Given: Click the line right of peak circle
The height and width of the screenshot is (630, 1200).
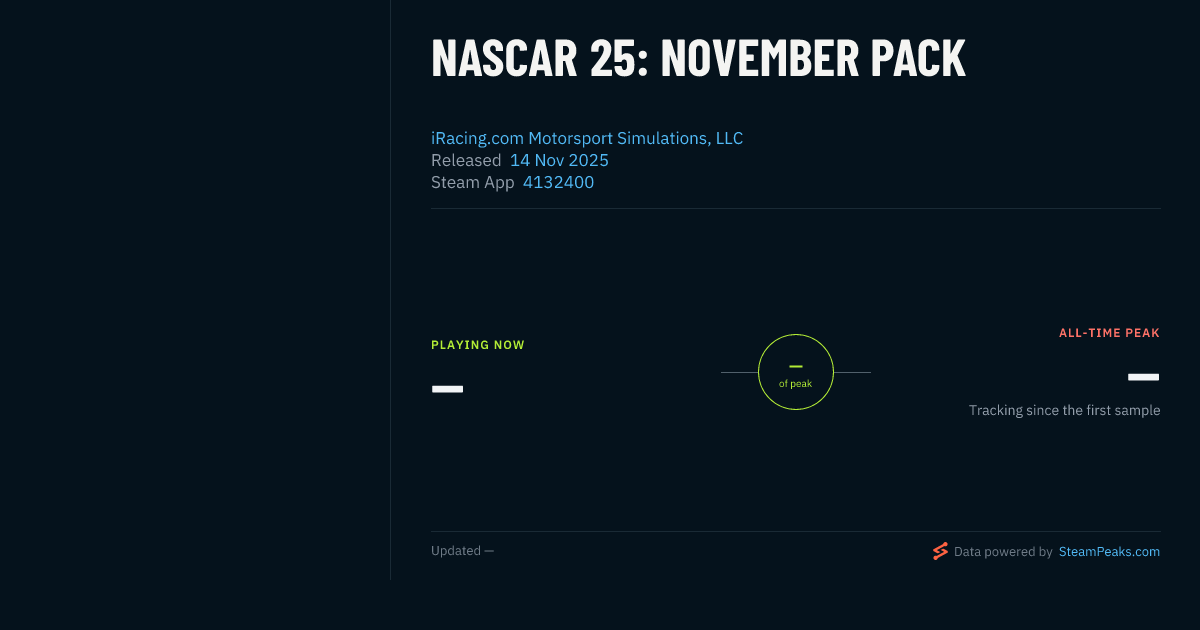Looking at the screenshot, I should pos(852,372).
